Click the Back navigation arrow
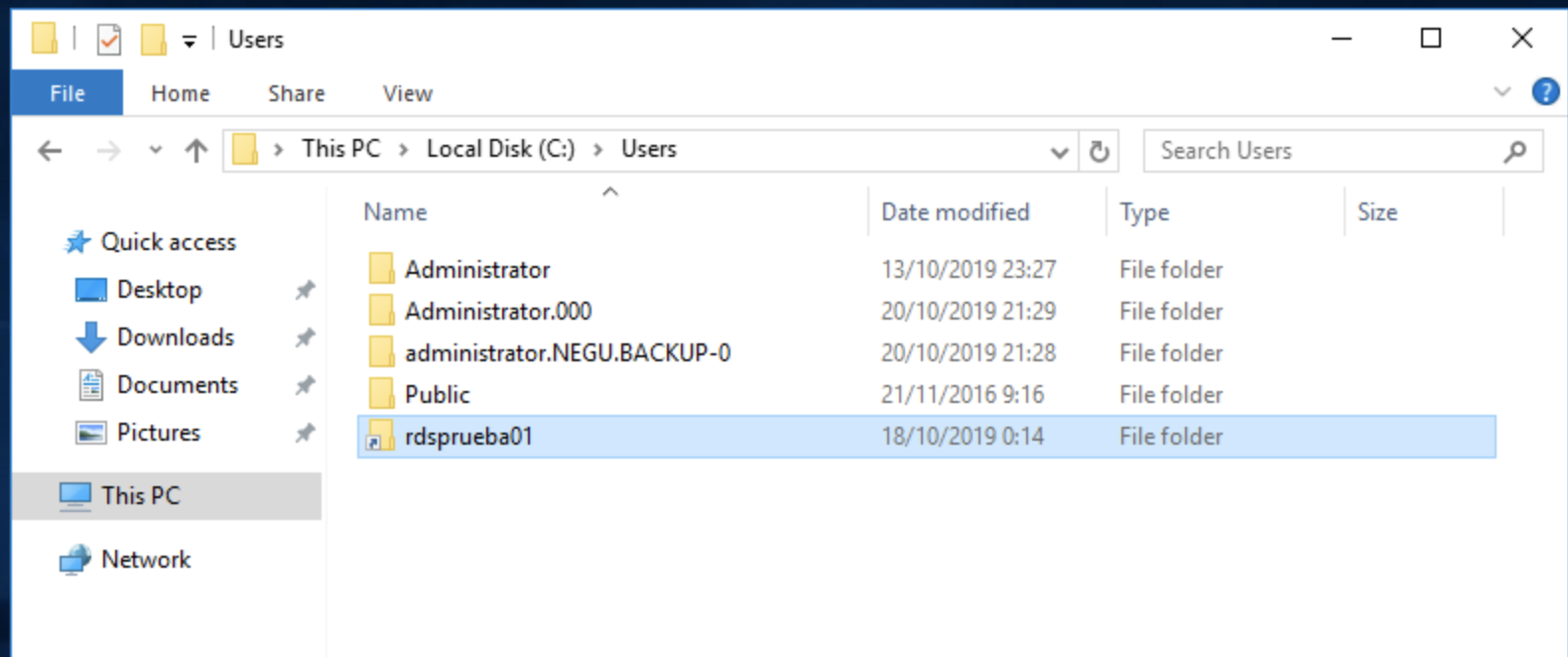1568x657 pixels. pyautogui.click(x=48, y=150)
